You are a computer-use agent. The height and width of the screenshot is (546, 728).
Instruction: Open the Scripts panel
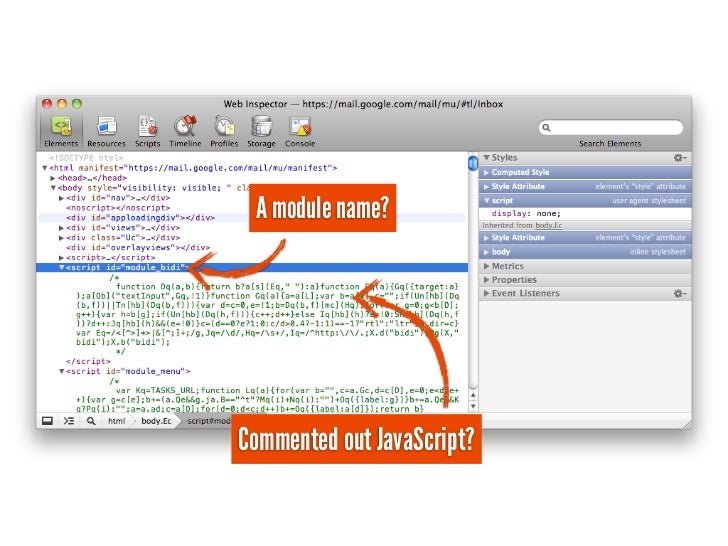click(147, 131)
